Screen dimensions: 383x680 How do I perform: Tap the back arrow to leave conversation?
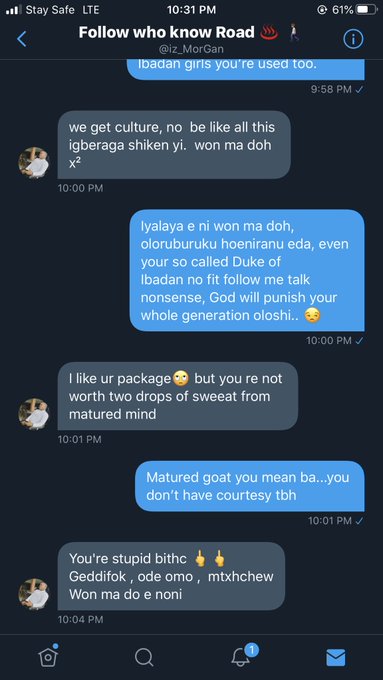coord(22,39)
